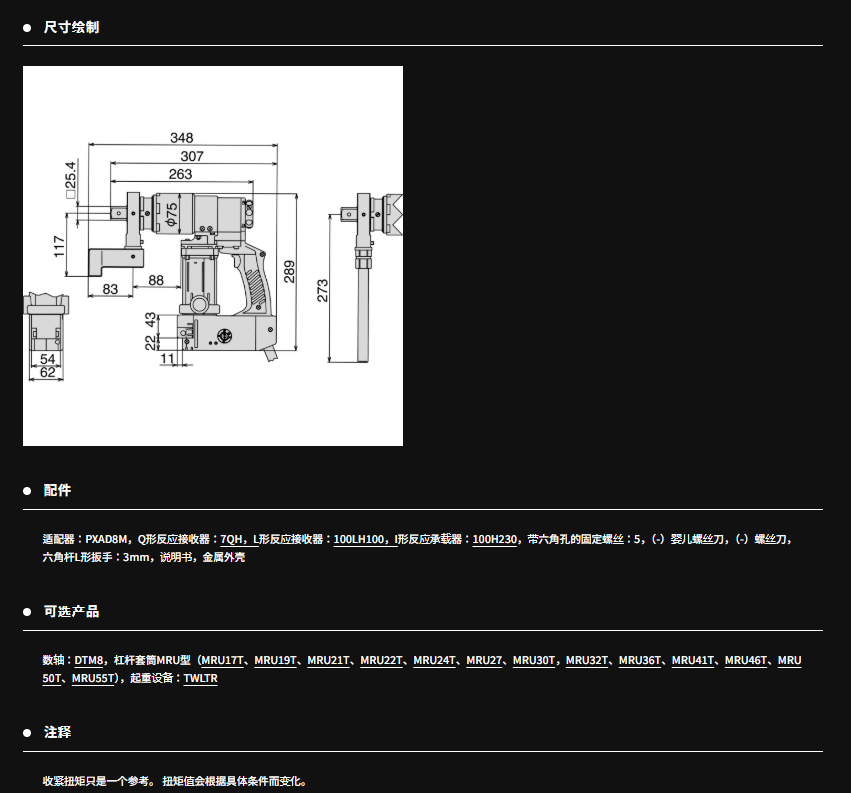Open the MRU19T socket link
This screenshot has height=793, width=851.
(275, 661)
